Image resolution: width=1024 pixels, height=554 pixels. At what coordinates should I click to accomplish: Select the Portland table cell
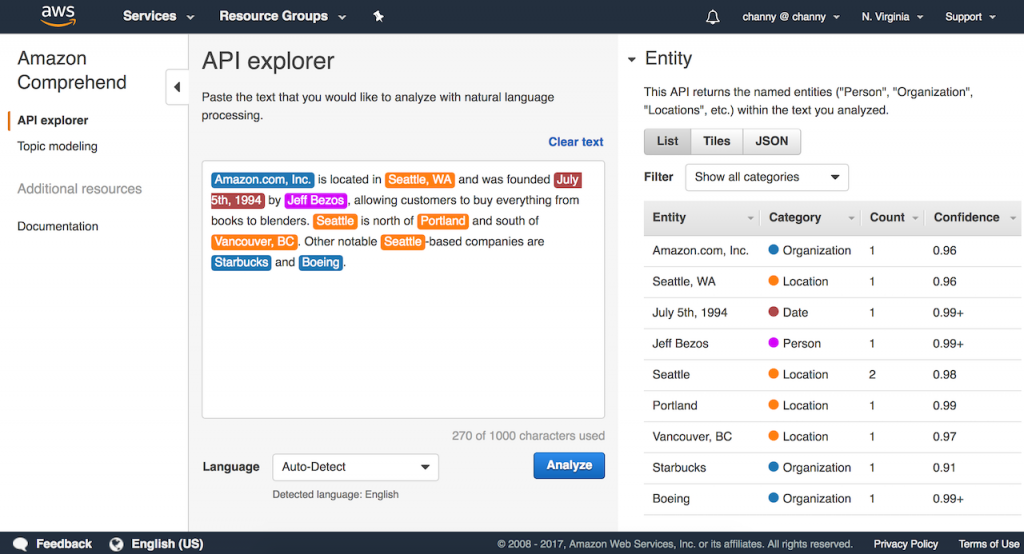point(675,406)
